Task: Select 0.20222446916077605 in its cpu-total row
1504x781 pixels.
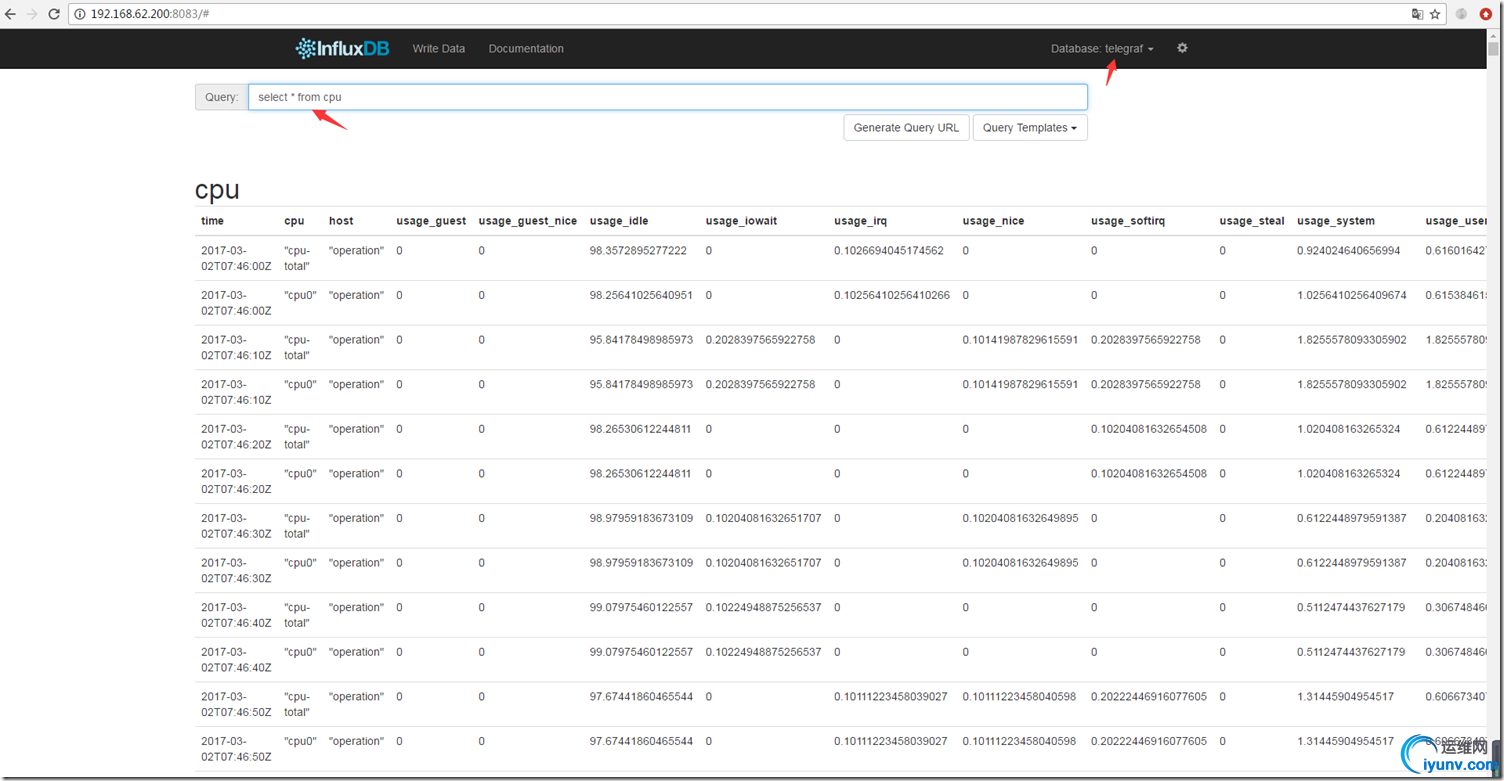Action: (x=1149, y=696)
